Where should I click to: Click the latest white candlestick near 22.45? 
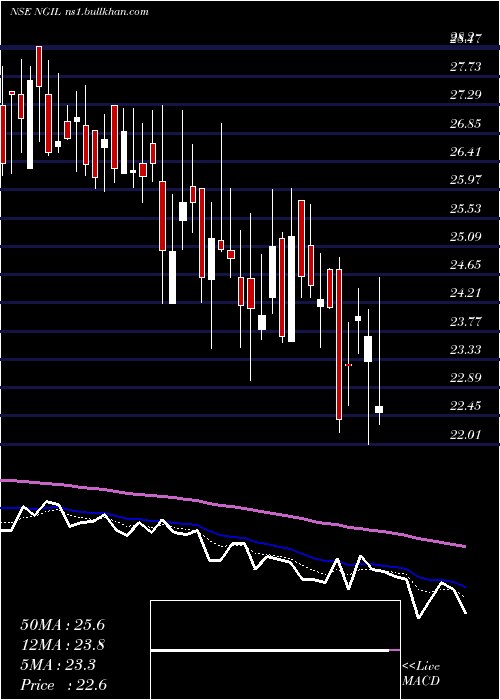379,409
